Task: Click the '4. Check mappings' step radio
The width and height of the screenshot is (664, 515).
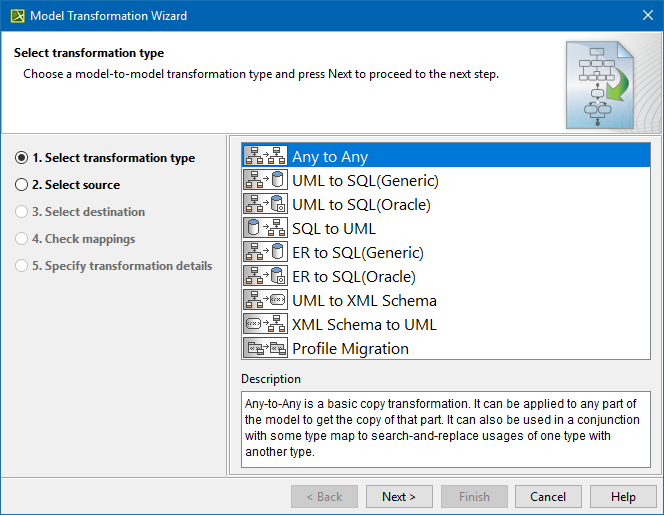Action: pyautogui.click(x=22, y=239)
